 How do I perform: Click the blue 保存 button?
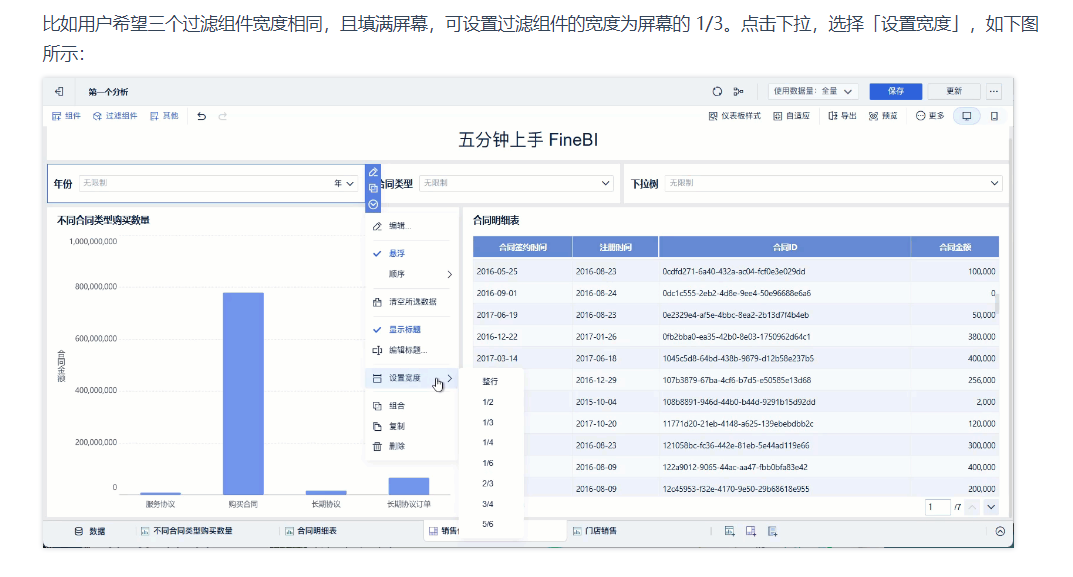895,91
